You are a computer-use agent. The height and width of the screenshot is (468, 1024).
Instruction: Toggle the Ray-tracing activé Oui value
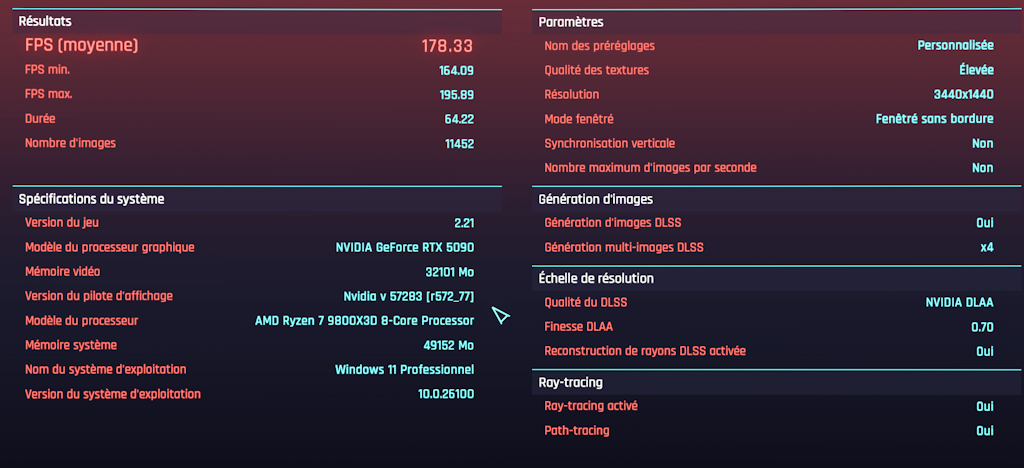pyautogui.click(x=984, y=406)
